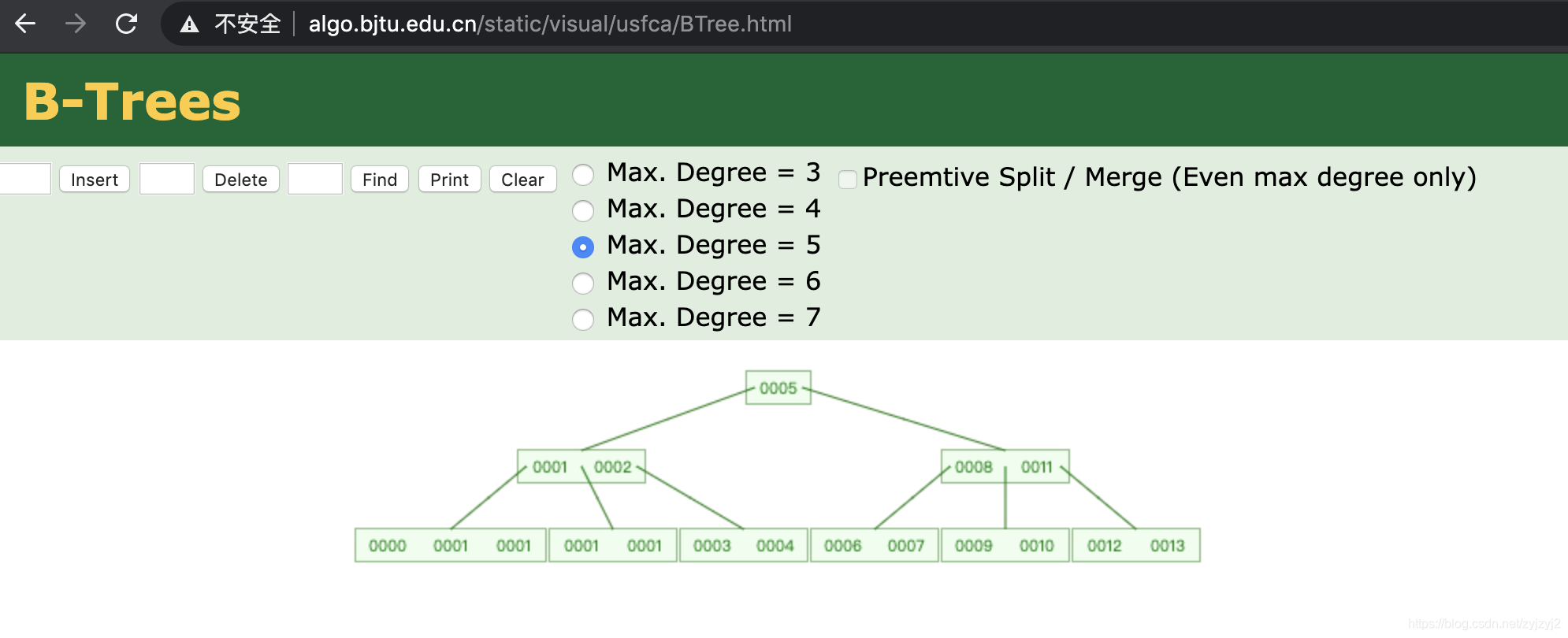Click leaf key 0009
Viewport: 1568px width, 638px height.
(974, 546)
